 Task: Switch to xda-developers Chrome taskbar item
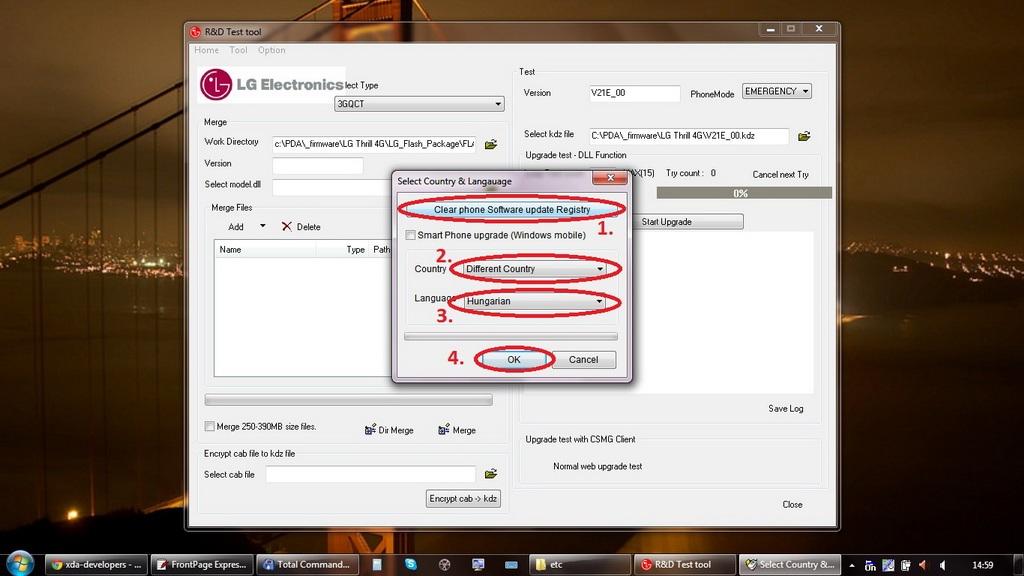(97, 564)
